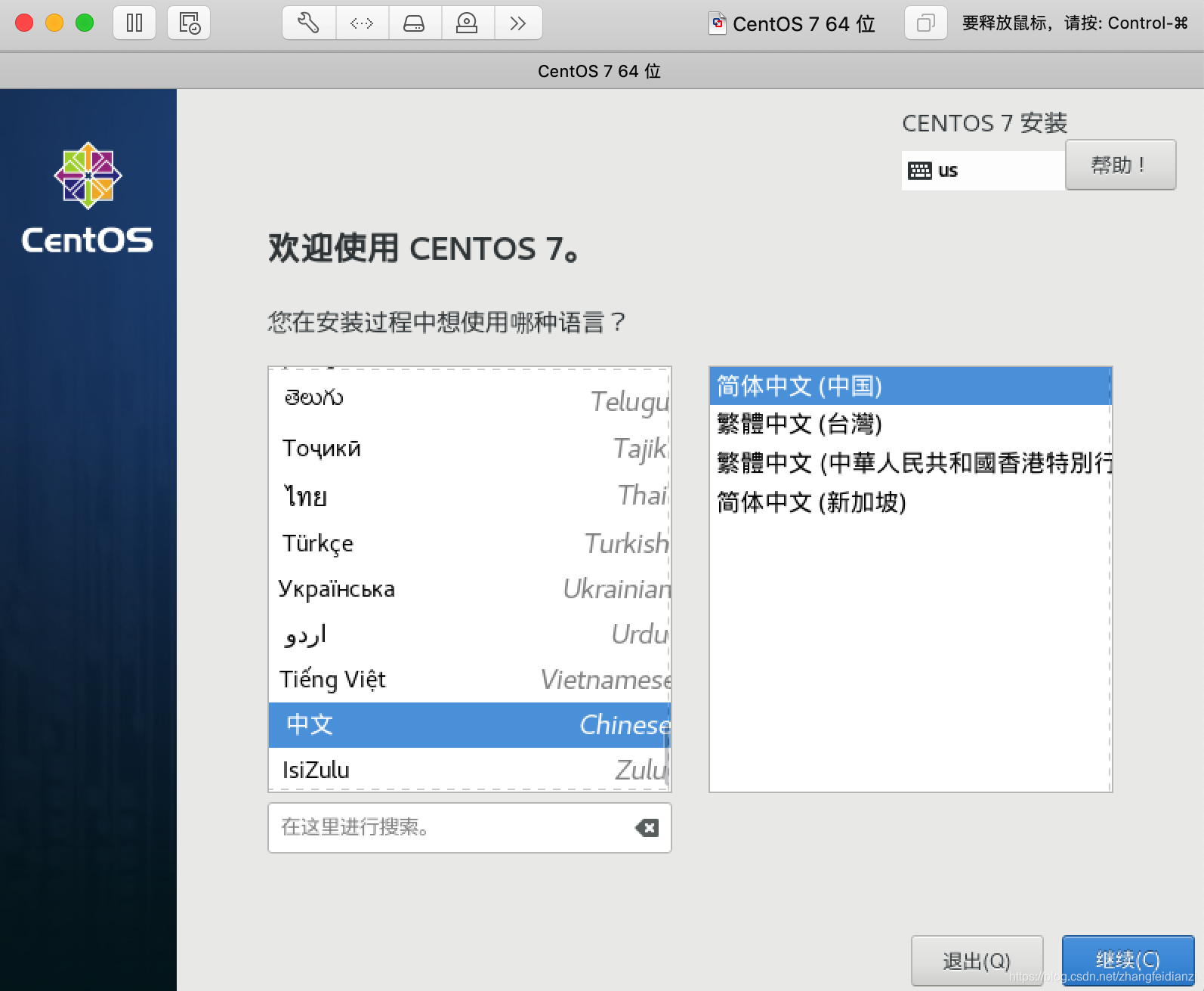Click Quit (退出) button
Screen dimensions: 1204x991
(977, 961)
